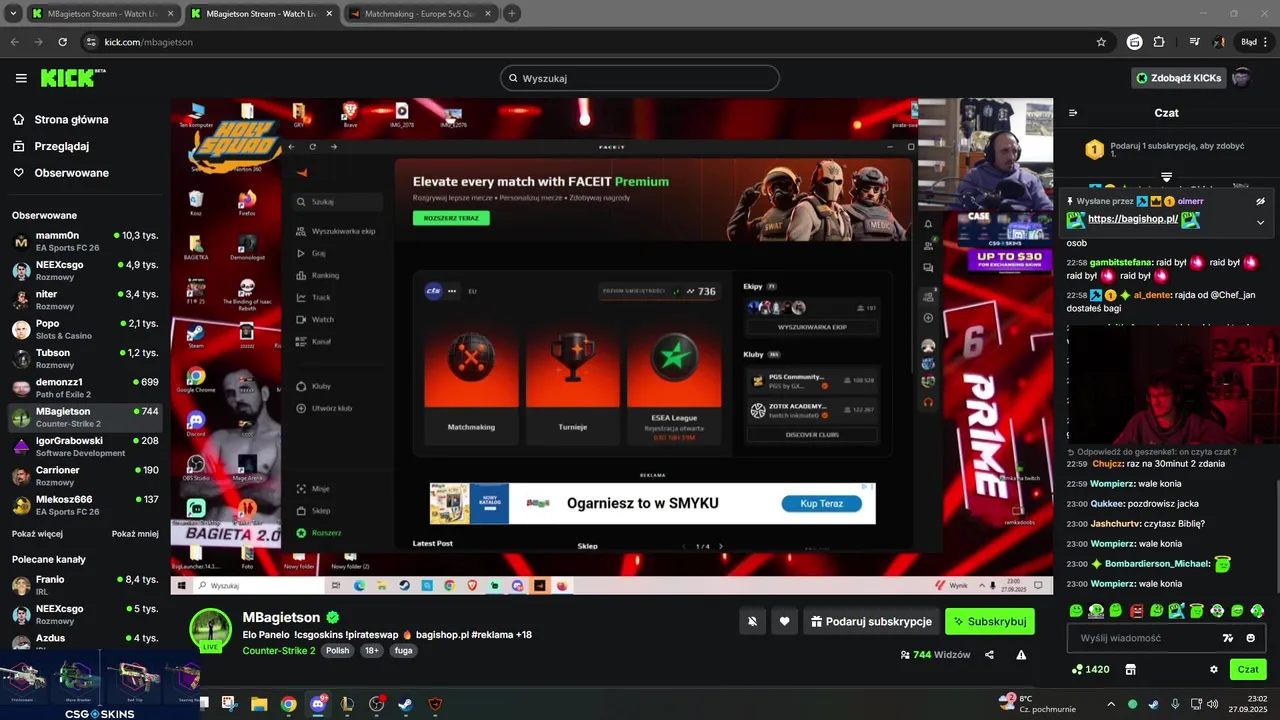Open chat settings gear
The image size is (1280, 720).
pyautogui.click(x=1214, y=669)
